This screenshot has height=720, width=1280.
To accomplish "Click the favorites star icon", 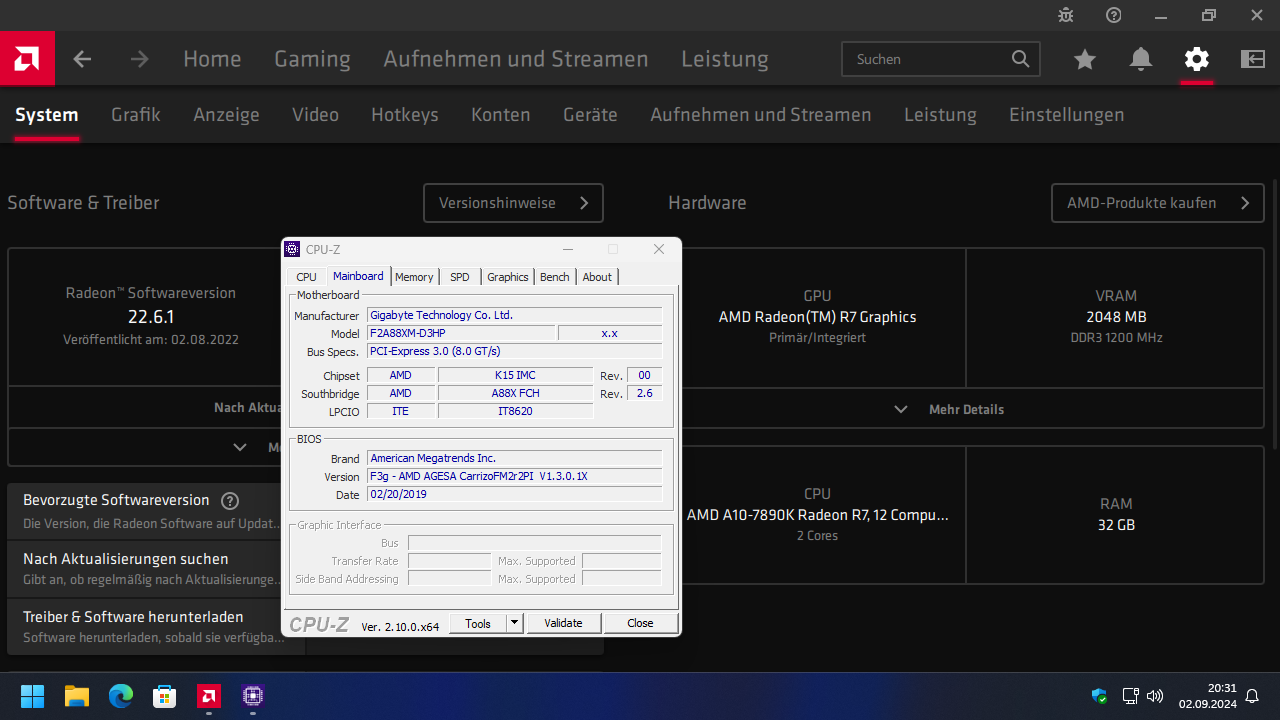I will pyautogui.click(x=1084, y=59).
